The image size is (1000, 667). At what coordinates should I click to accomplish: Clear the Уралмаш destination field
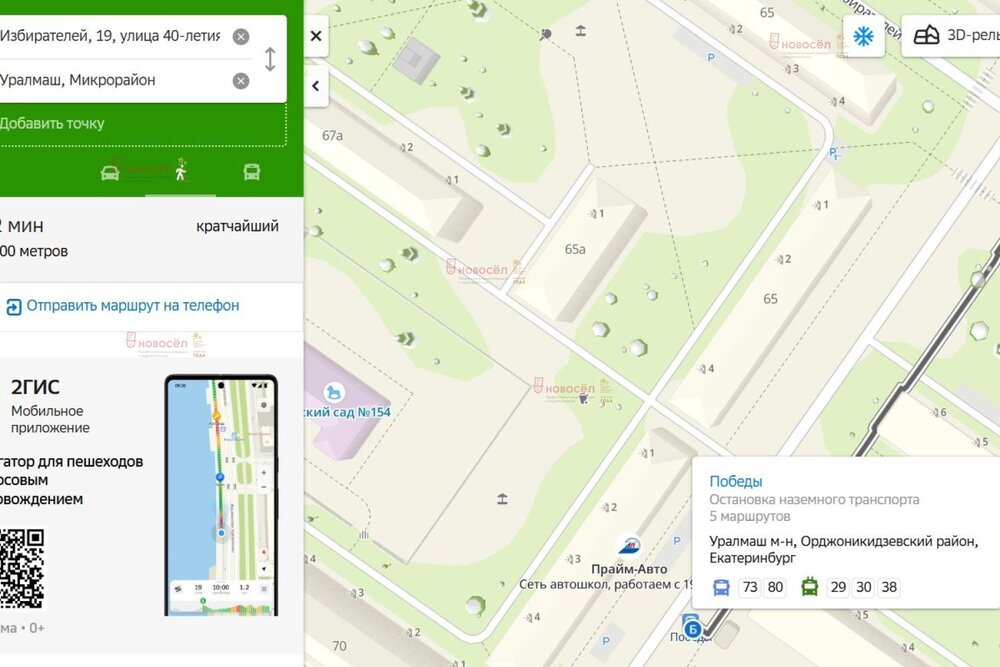(241, 81)
